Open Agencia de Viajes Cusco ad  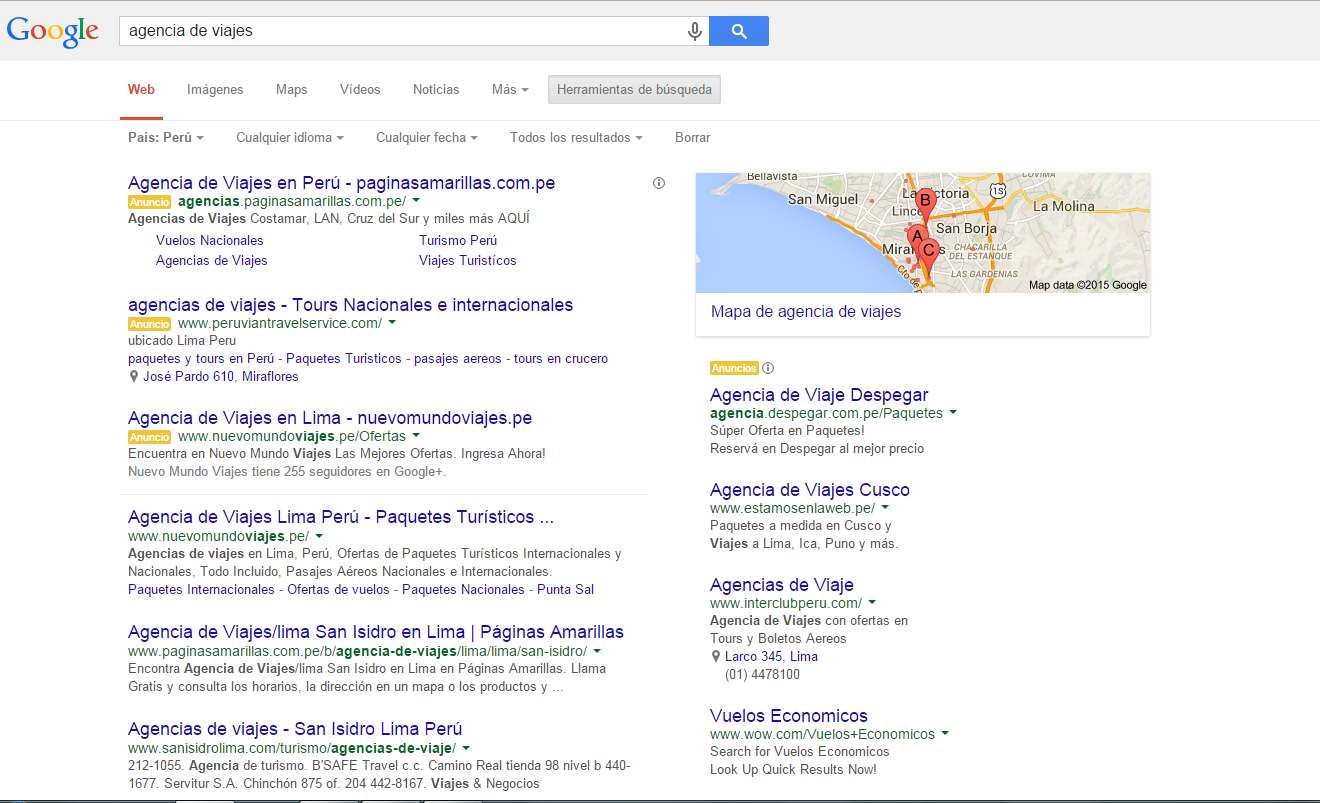click(810, 490)
